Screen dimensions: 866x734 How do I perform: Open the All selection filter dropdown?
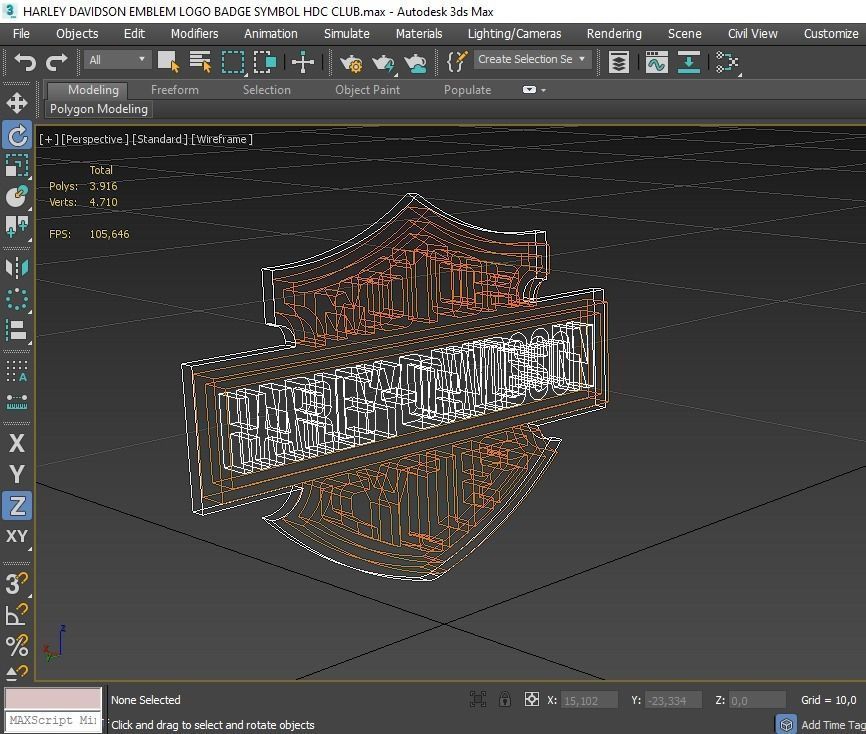117,60
